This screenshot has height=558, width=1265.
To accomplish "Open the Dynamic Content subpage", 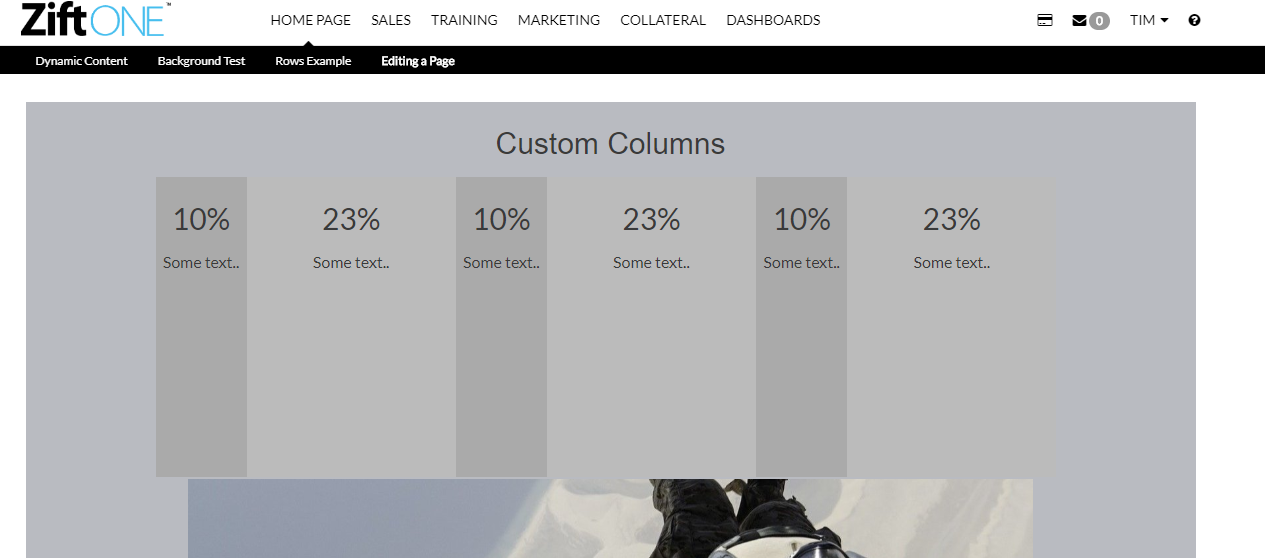I will 81,61.
